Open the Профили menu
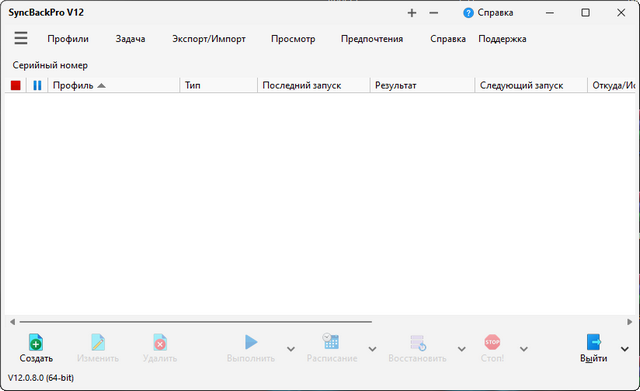 [x=68, y=39]
